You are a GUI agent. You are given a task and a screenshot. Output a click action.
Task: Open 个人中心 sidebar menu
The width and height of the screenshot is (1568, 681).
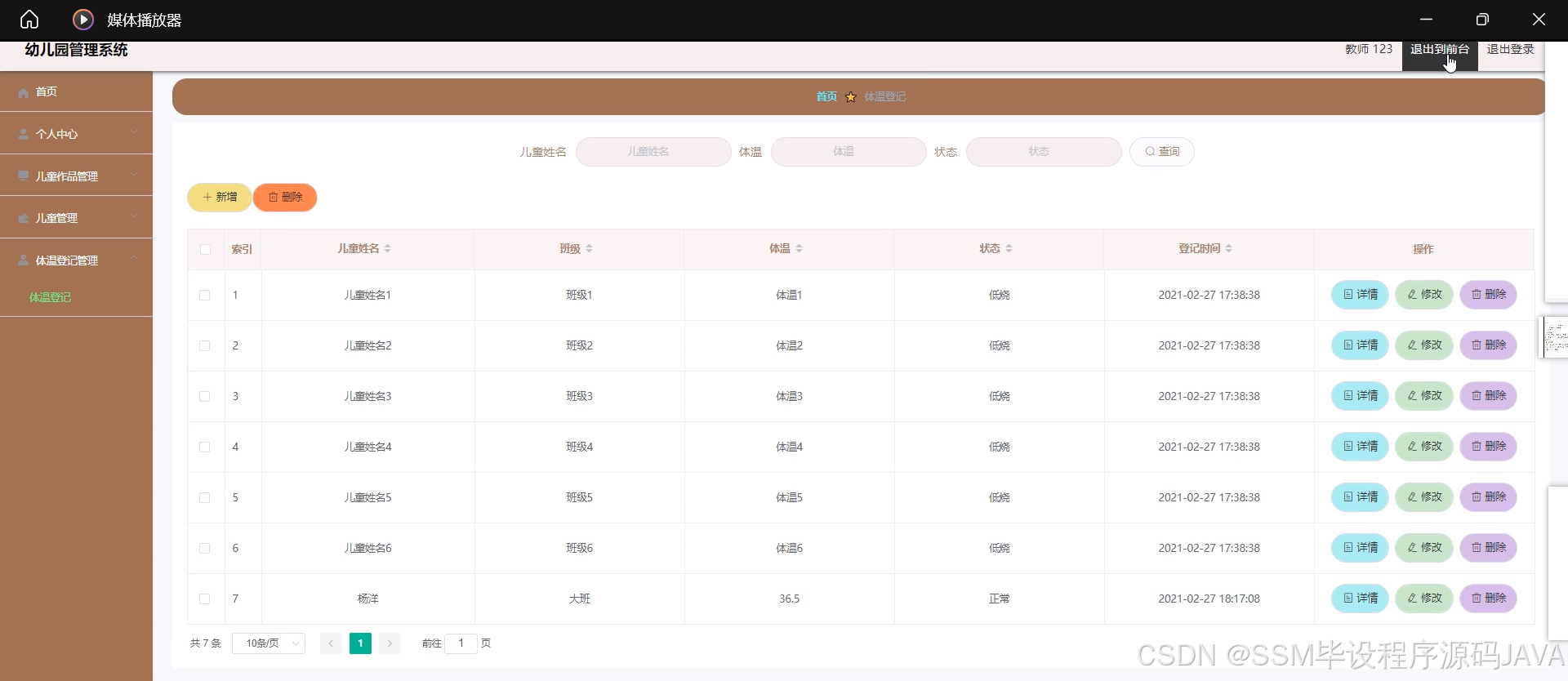click(x=76, y=134)
